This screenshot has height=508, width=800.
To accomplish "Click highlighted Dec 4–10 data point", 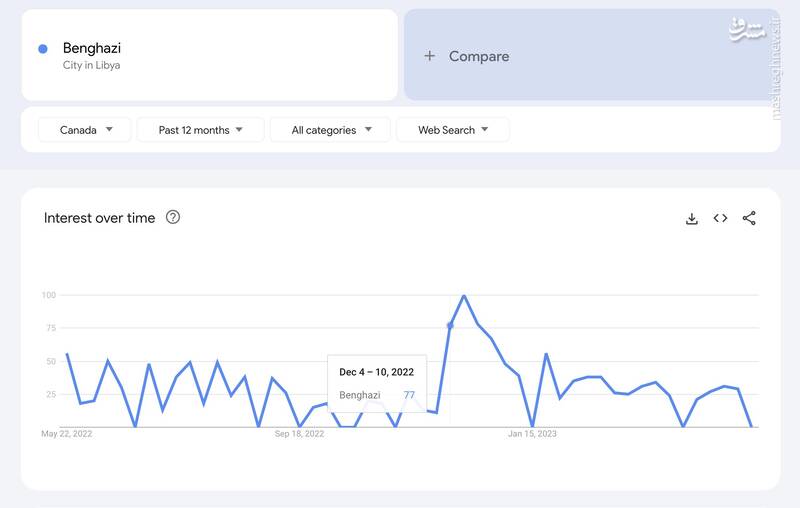I will pos(450,325).
